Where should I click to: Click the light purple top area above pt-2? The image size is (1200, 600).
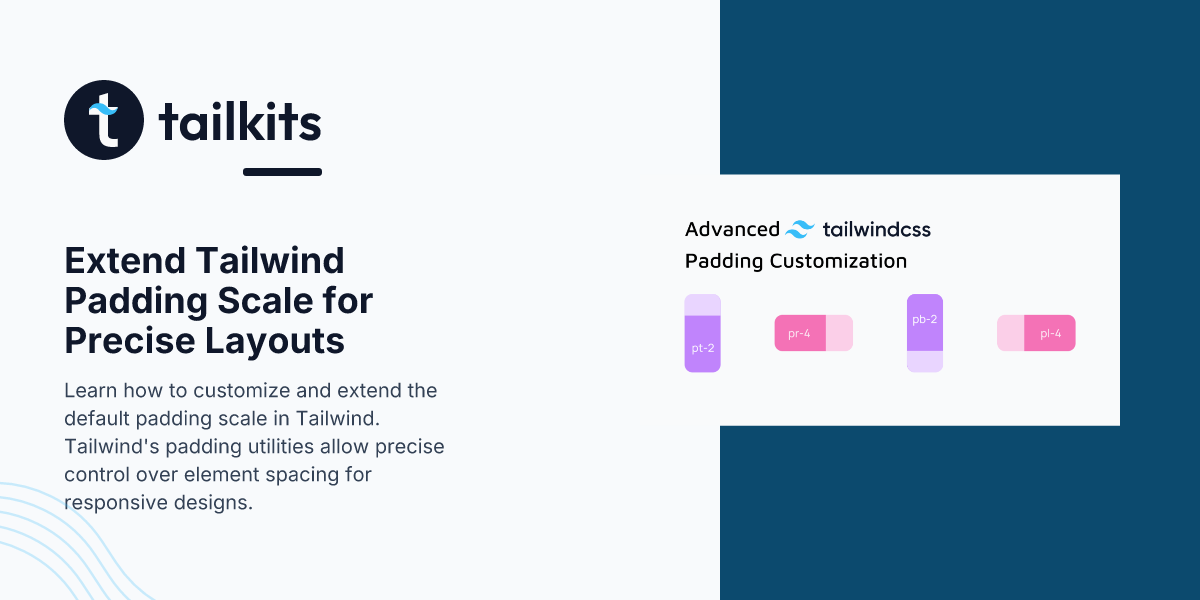tap(703, 304)
